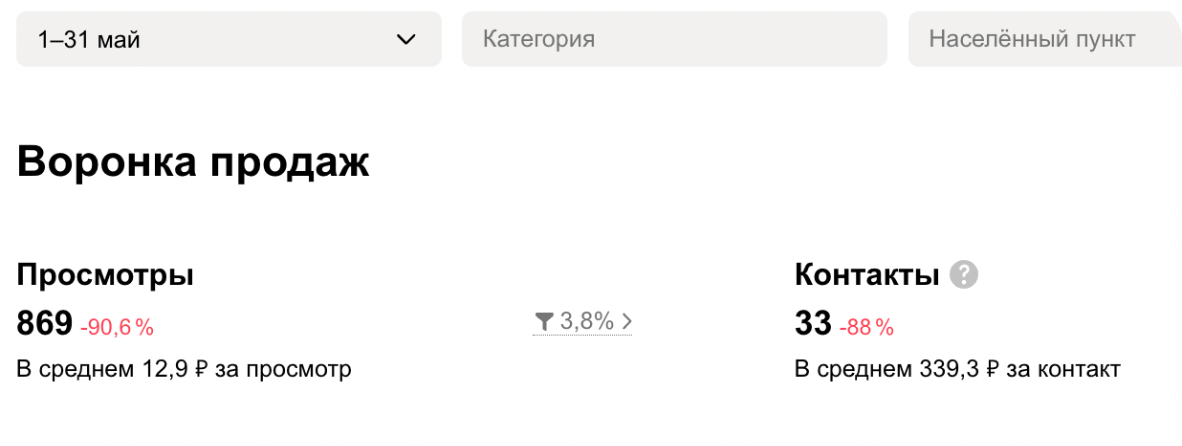
Task: Click the question mark help icon beside Контакты
Action: click(964, 275)
